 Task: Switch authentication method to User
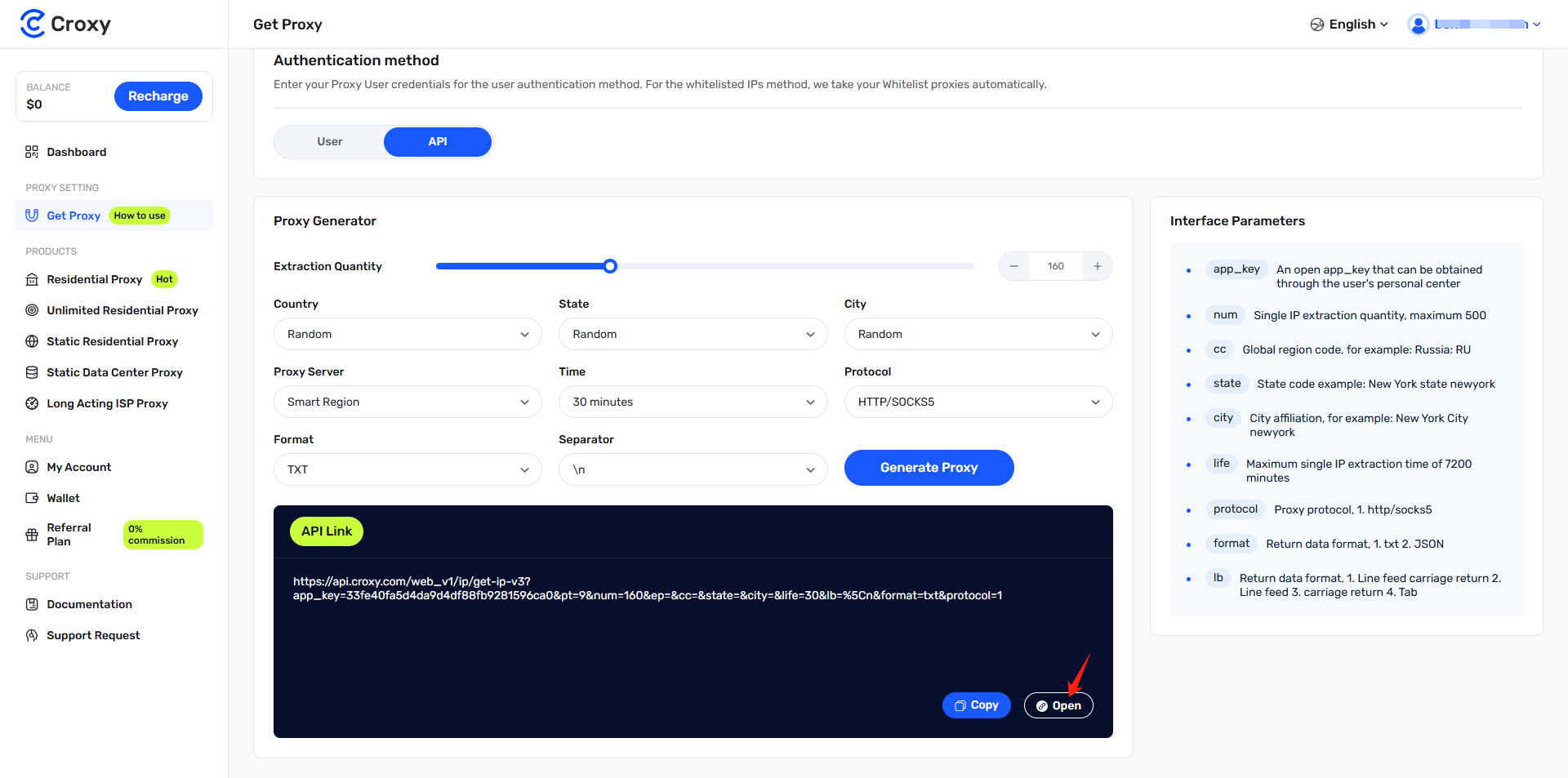point(330,141)
